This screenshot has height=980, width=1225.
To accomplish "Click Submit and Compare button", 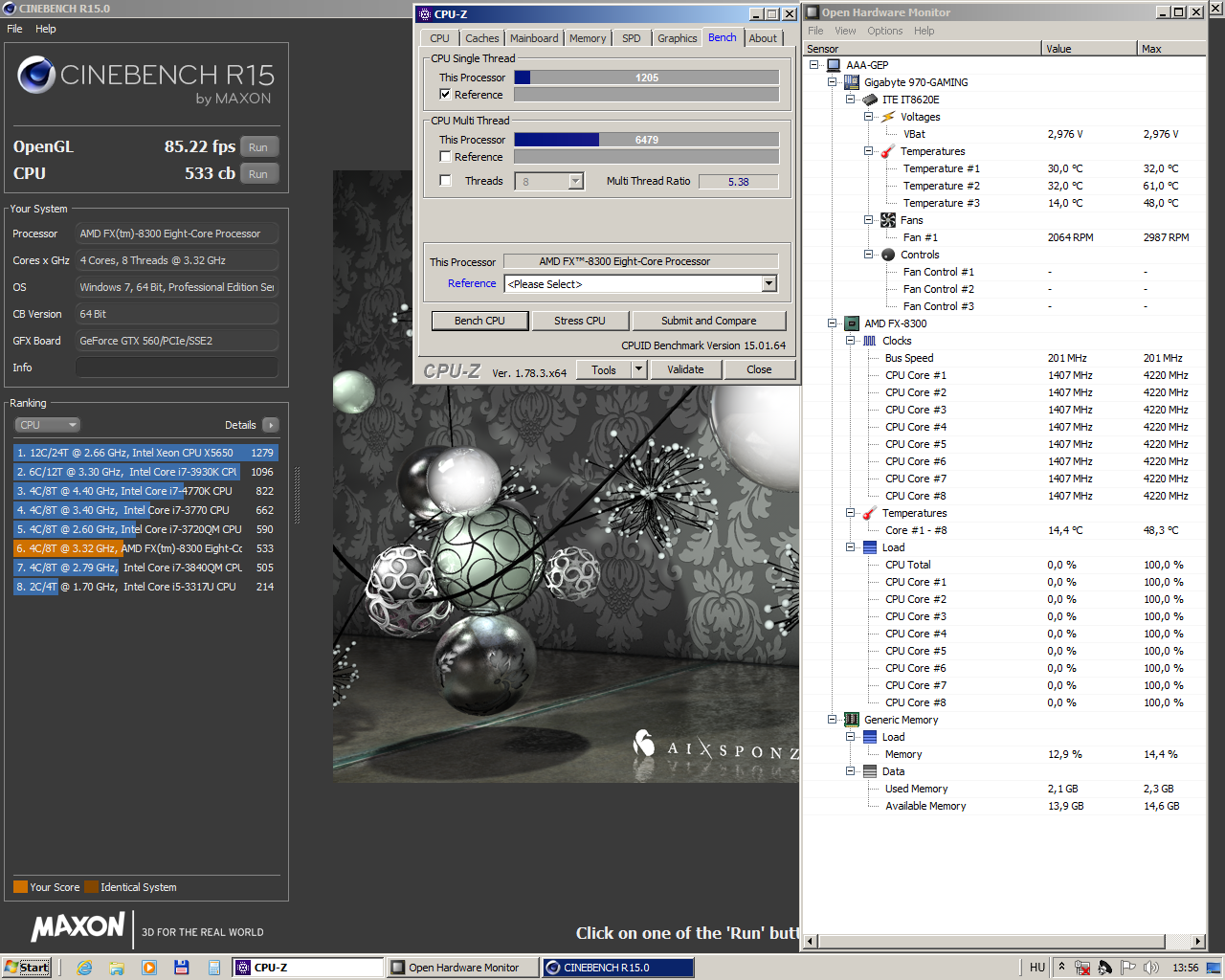I will click(709, 321).
